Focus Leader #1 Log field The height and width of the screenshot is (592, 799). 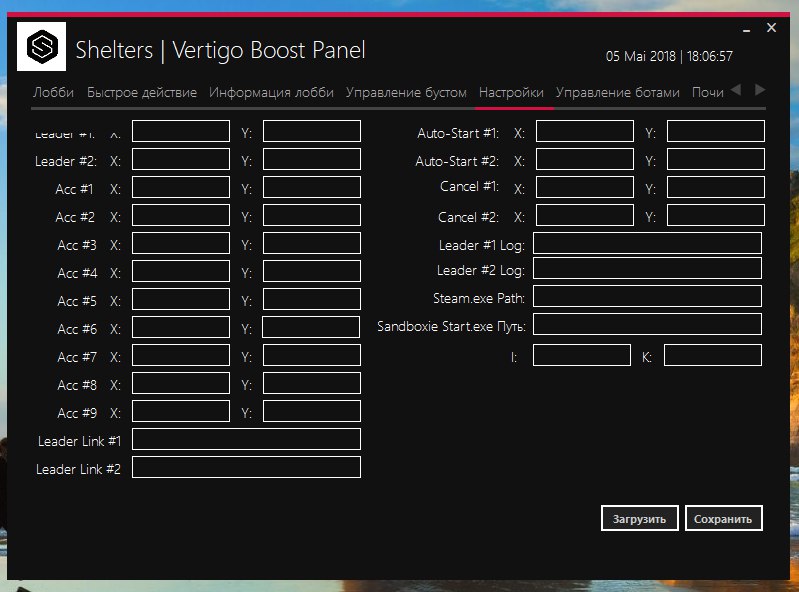click(x=648, y=244)
